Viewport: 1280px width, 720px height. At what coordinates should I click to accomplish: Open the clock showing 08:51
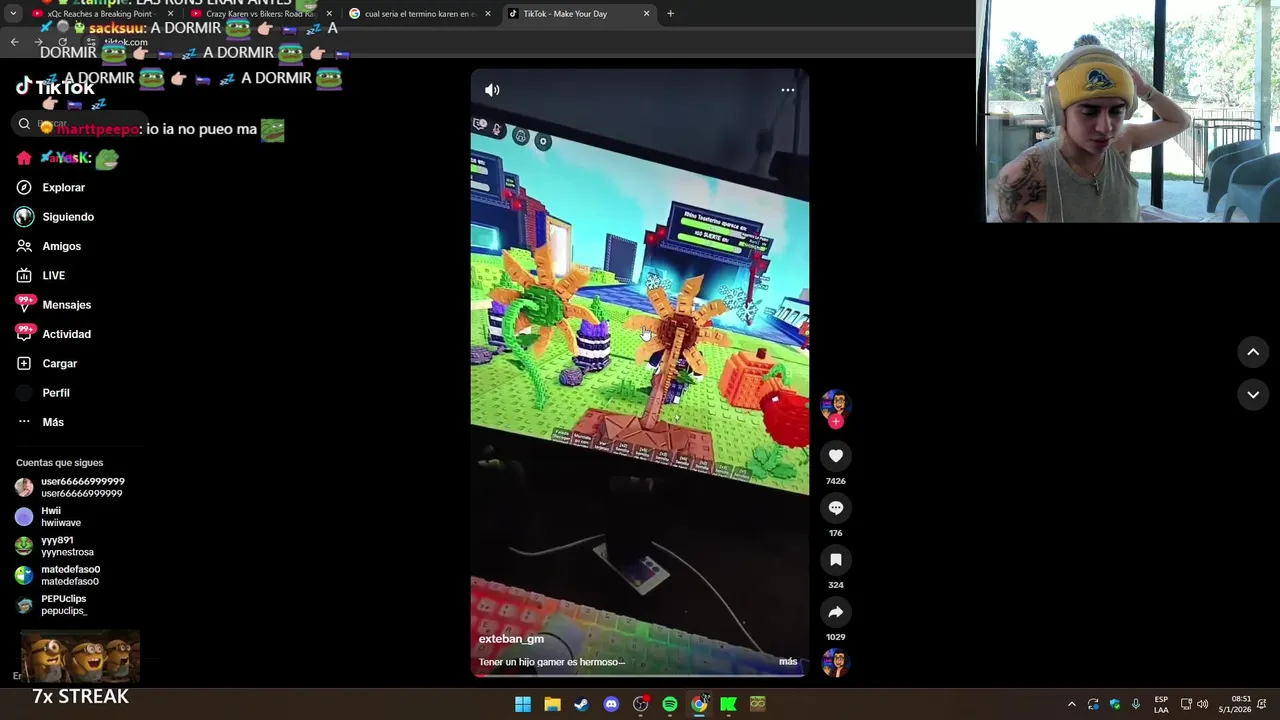pos(1235,704)
